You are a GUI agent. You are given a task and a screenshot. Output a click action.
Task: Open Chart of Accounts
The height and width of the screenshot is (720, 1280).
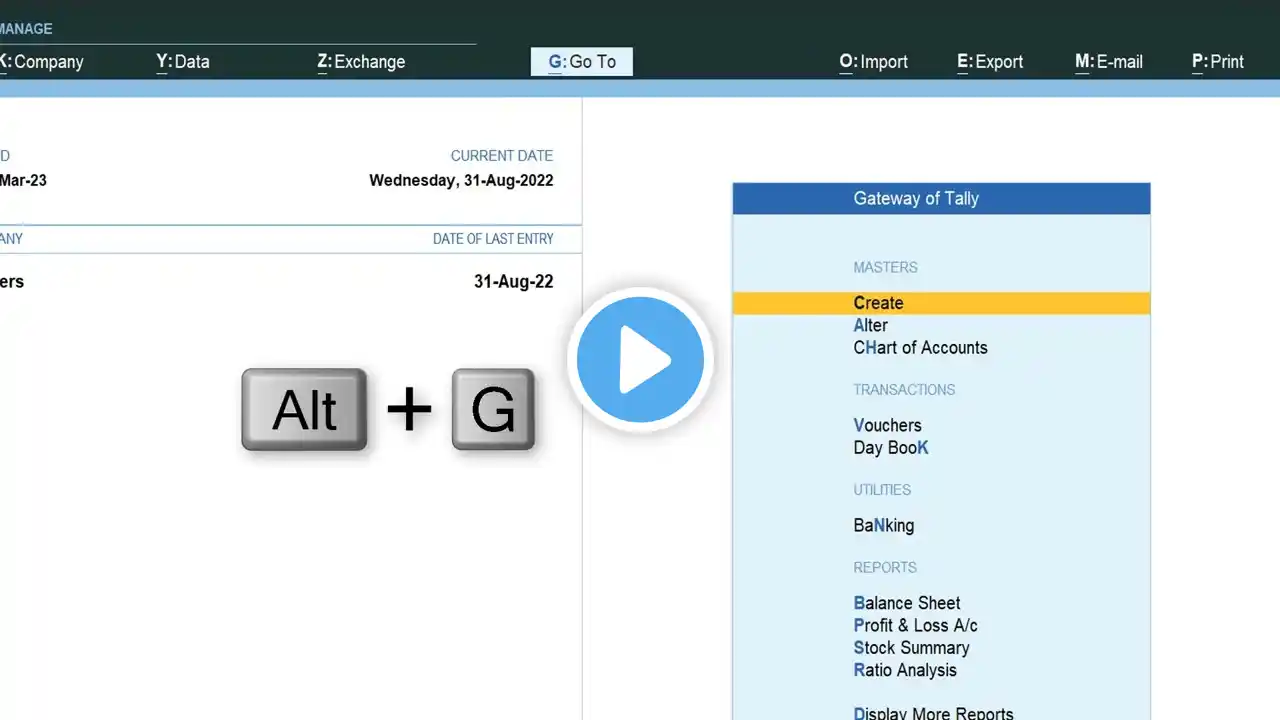(x=920, y=348)
